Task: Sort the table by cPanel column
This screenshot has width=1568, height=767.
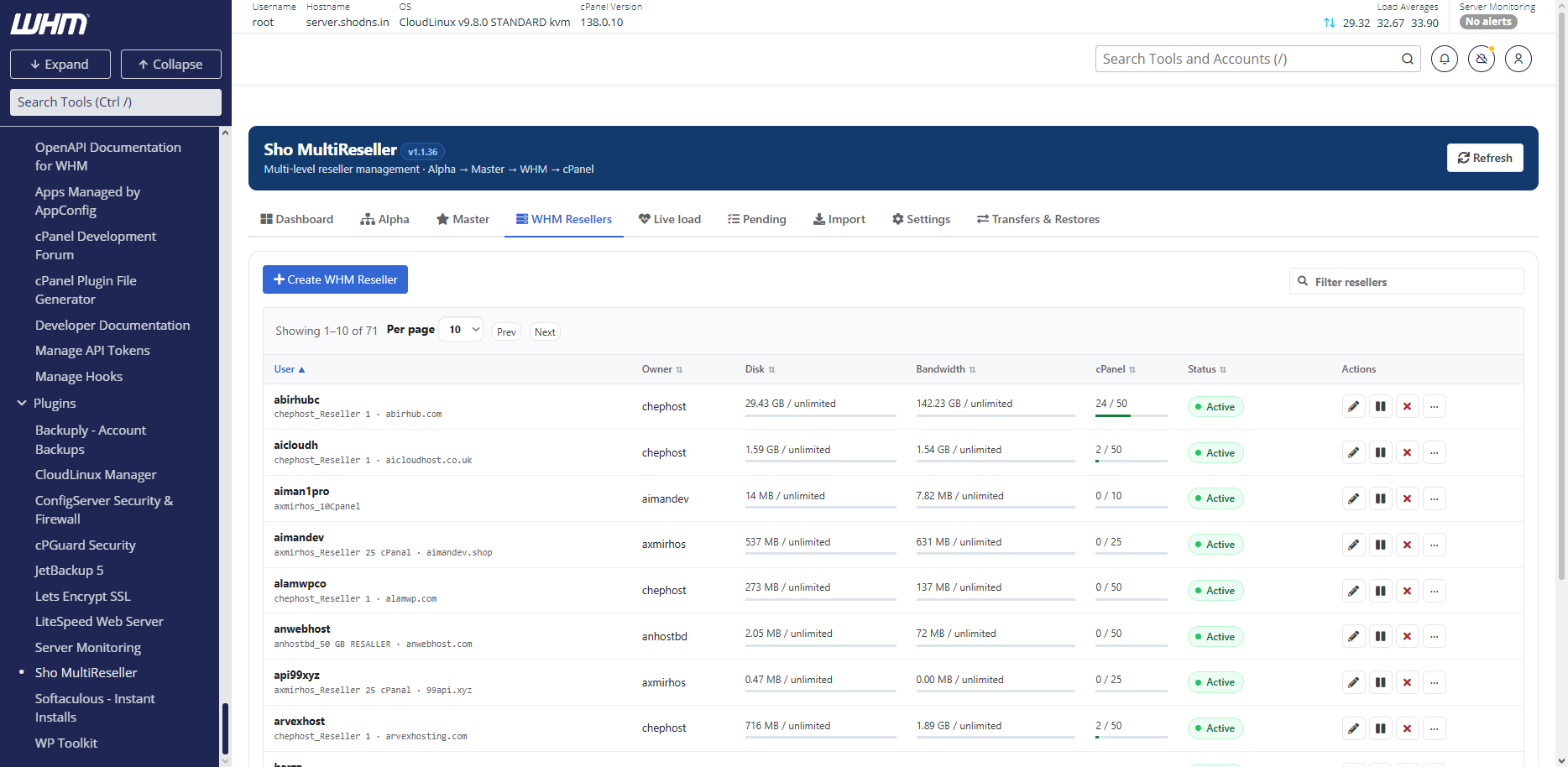Action: click(x=1116, y=369)
